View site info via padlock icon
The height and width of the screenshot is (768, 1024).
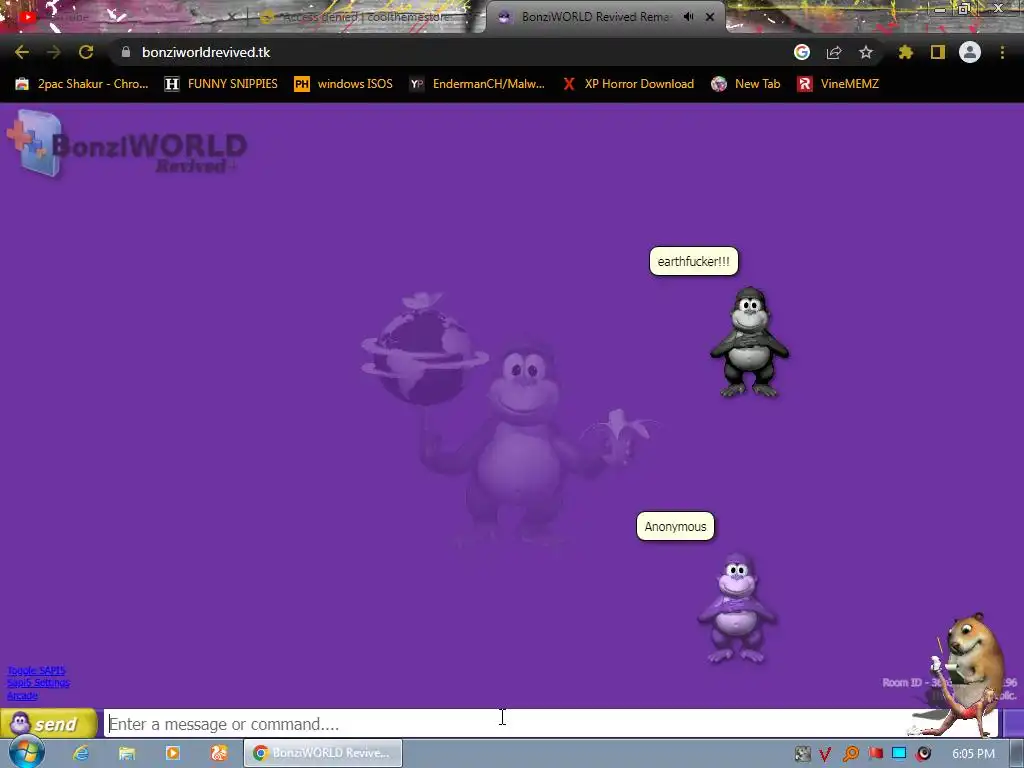pyautogui.click(x=126, y=52)
